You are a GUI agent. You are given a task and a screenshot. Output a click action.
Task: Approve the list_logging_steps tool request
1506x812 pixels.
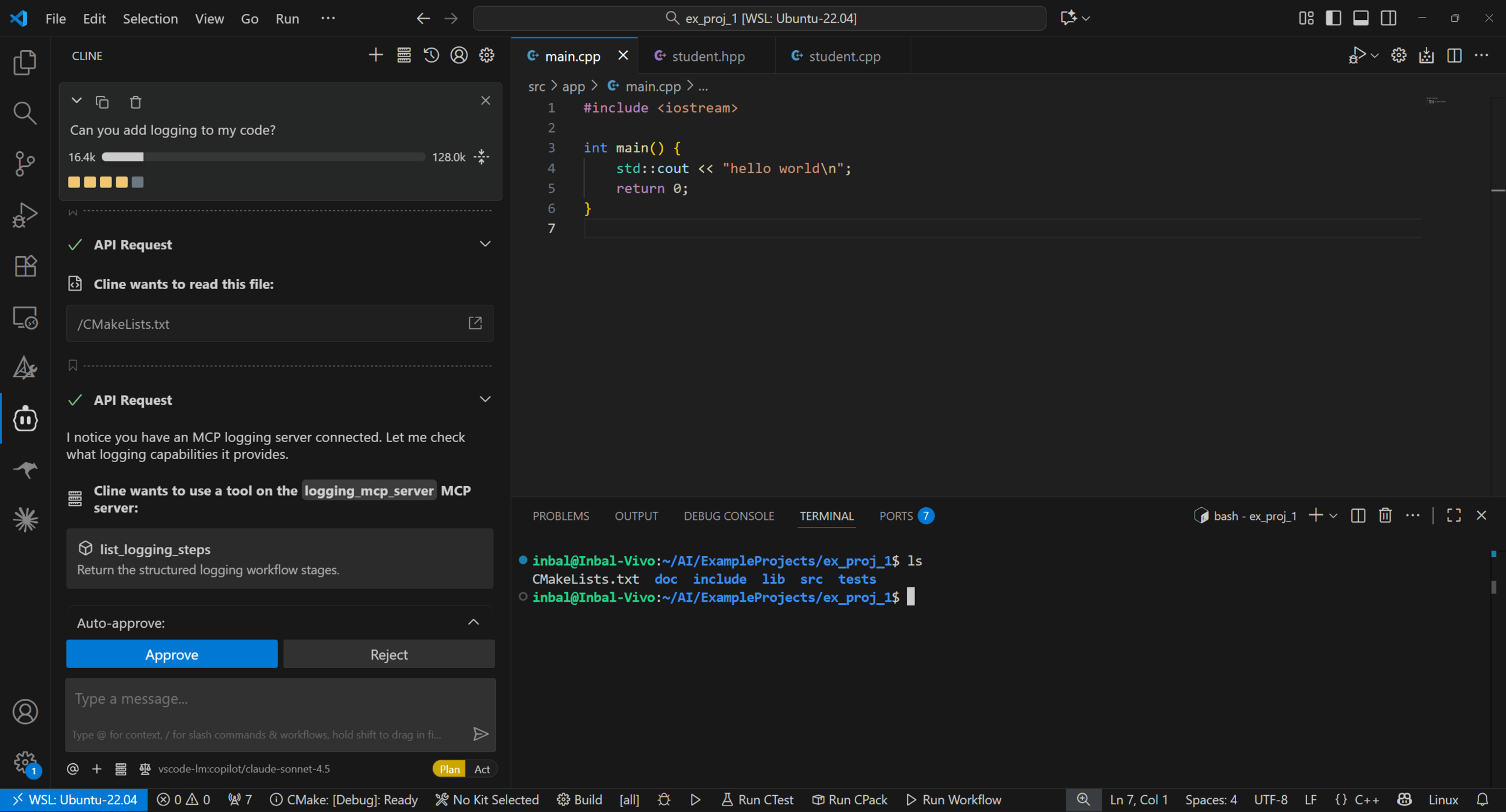pyautogui.click(x=172, y=654)
